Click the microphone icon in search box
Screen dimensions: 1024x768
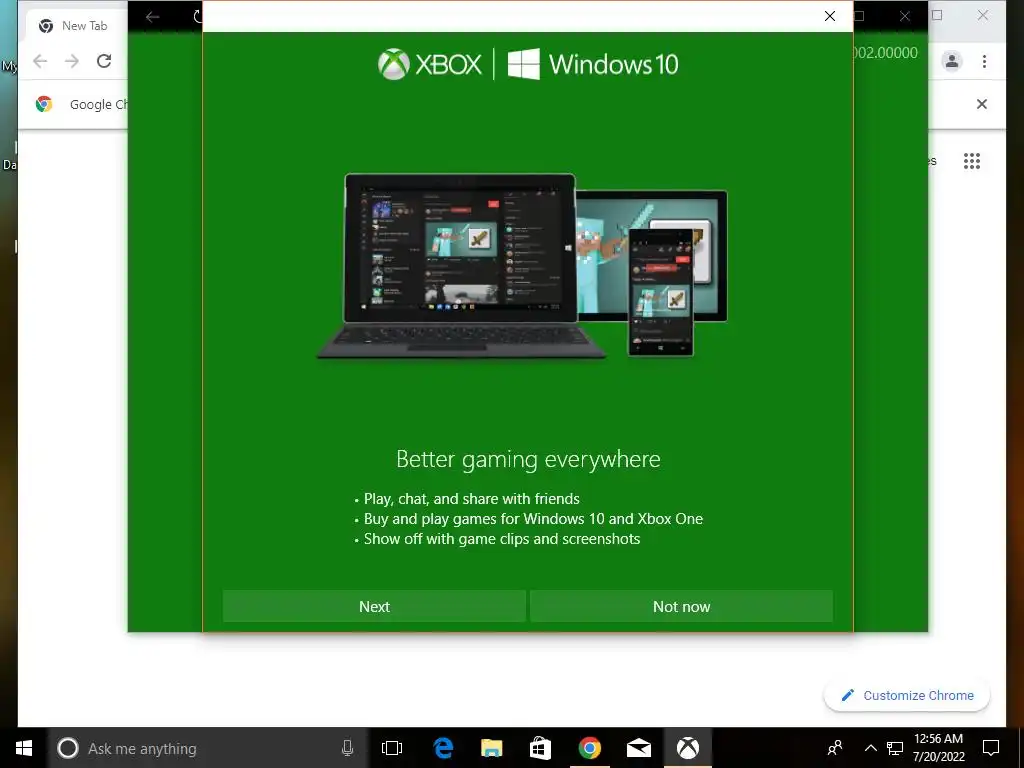point(347,748)
